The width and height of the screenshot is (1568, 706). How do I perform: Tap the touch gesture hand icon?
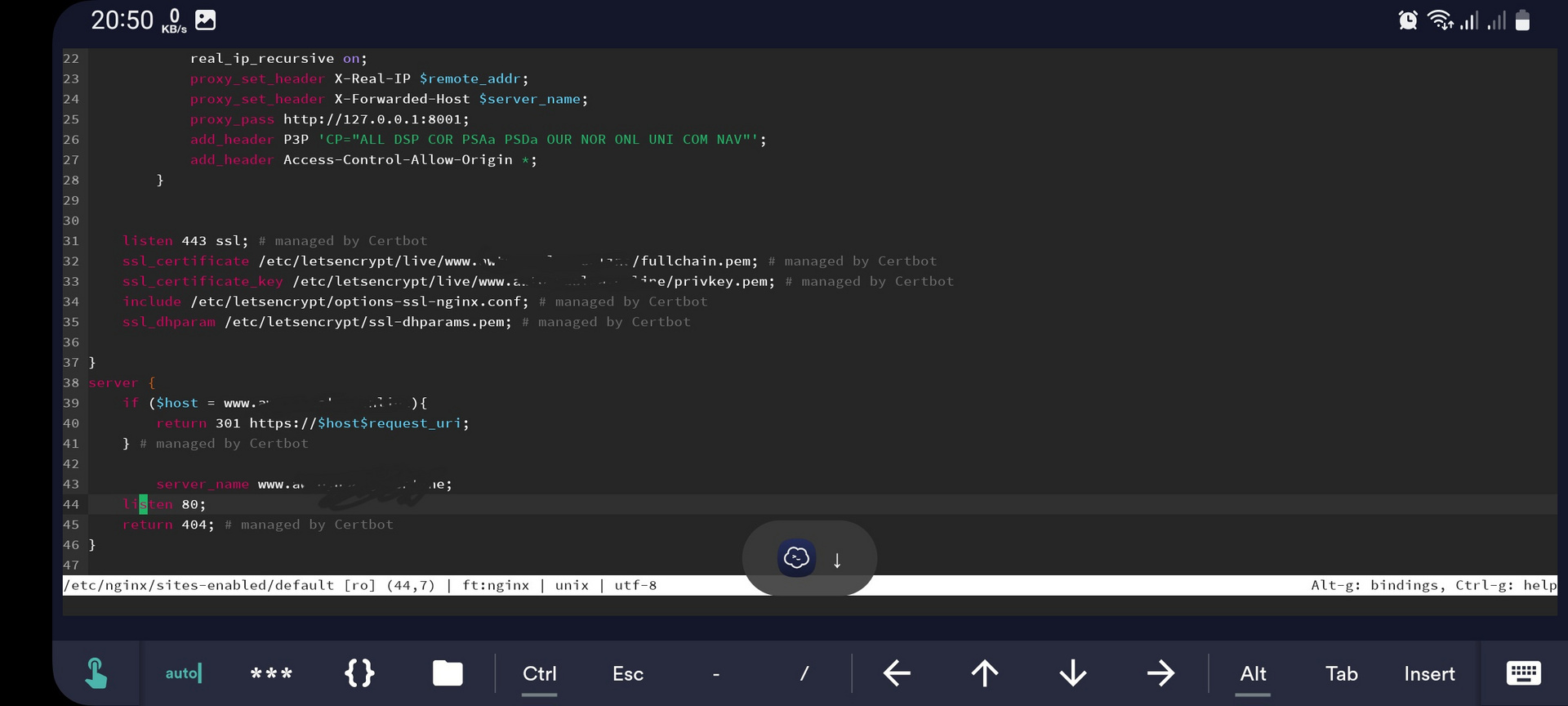pyautogui.click(x=96, y=673)
